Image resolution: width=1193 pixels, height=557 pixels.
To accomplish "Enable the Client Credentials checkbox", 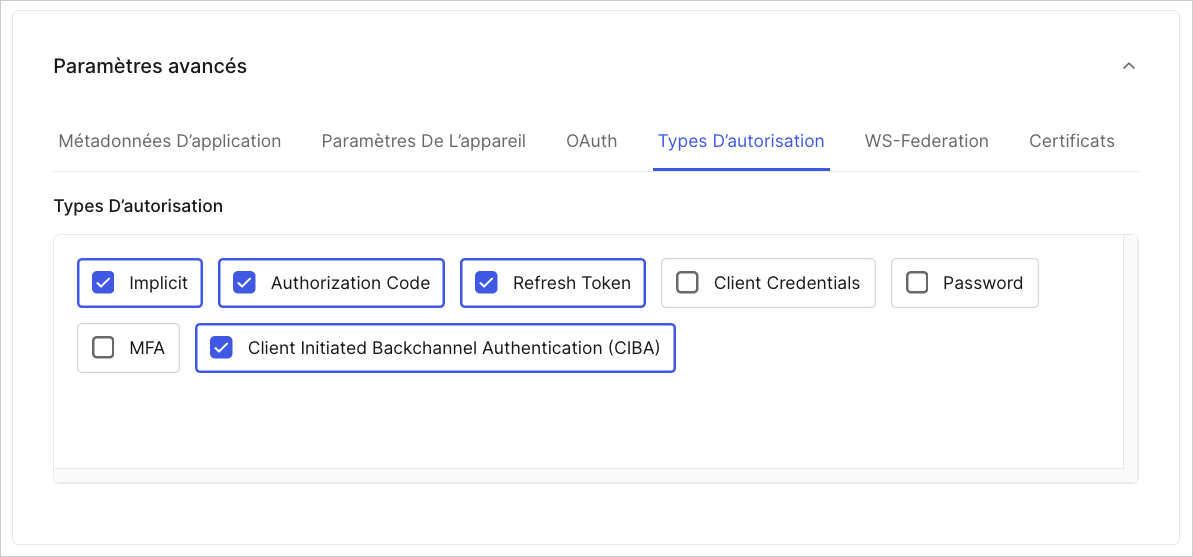I will pyautogui.click(x=687, y=283).
